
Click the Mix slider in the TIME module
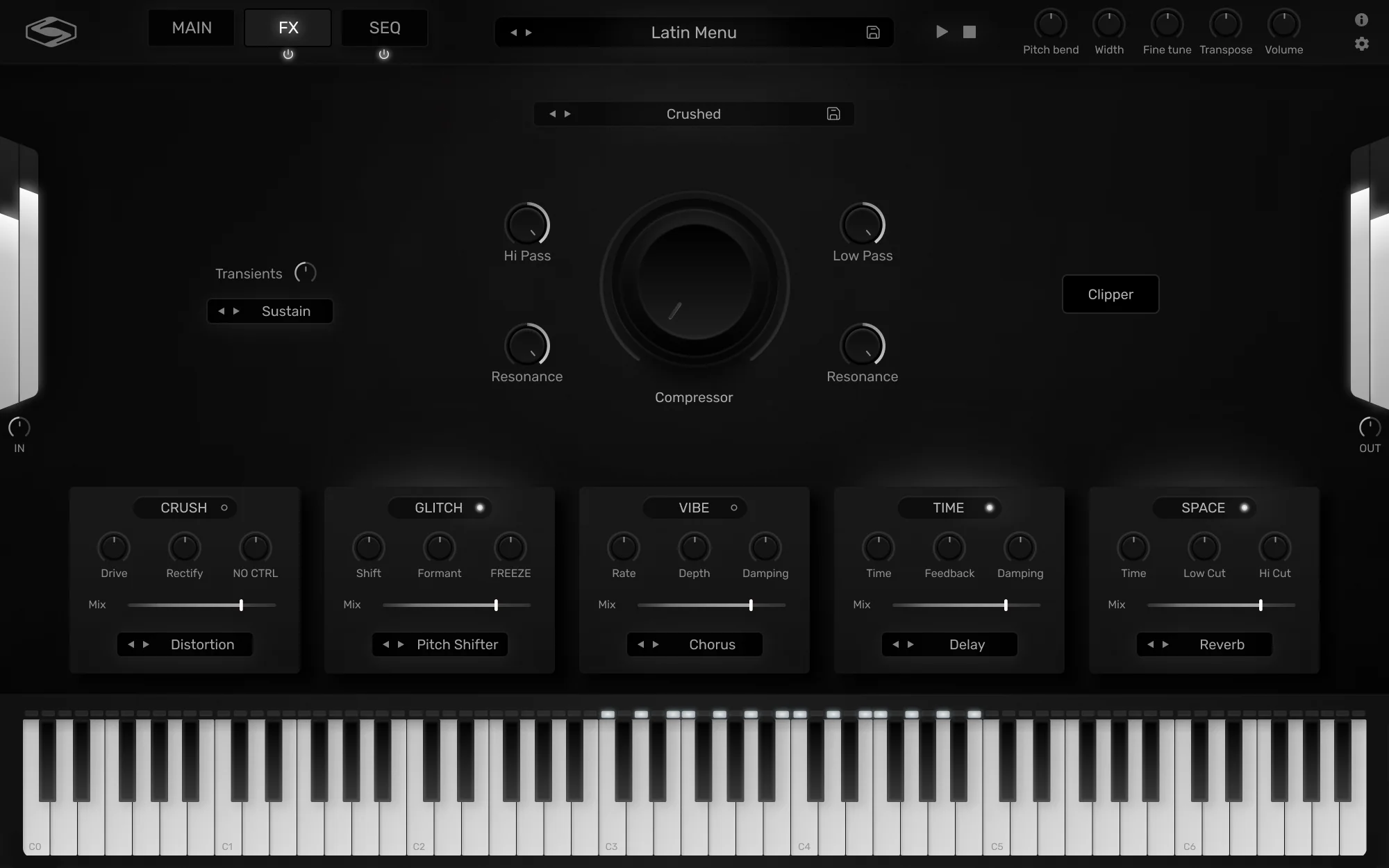[x=1005, y=605]
